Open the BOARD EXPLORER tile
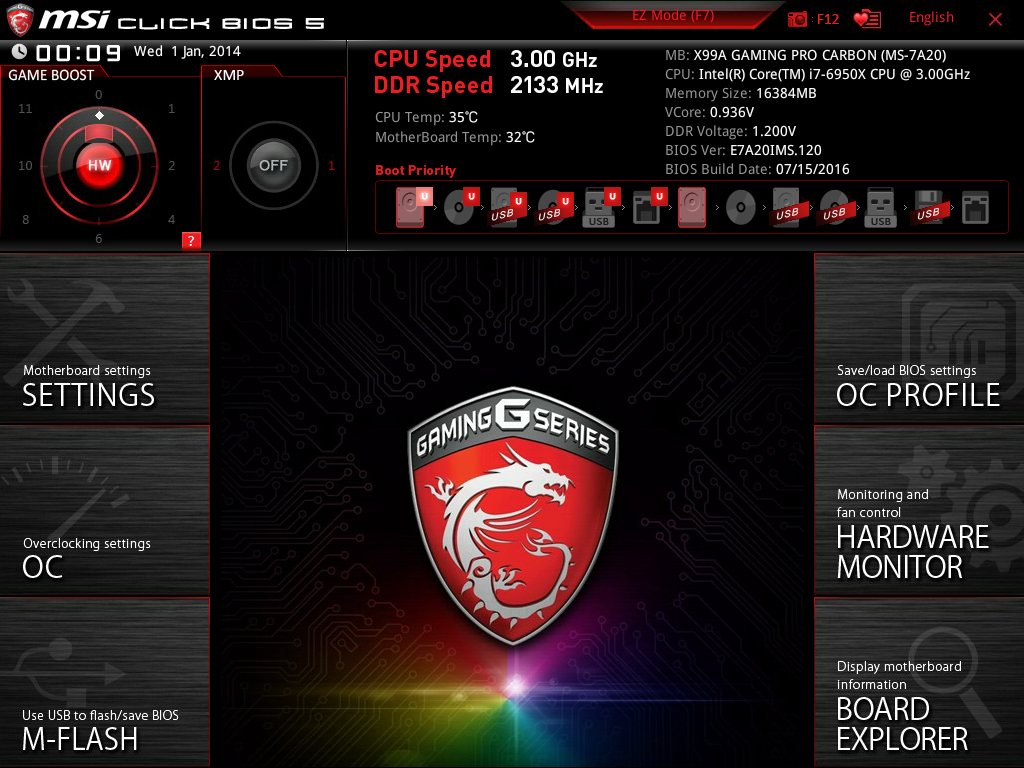 [x=919, y=682]
